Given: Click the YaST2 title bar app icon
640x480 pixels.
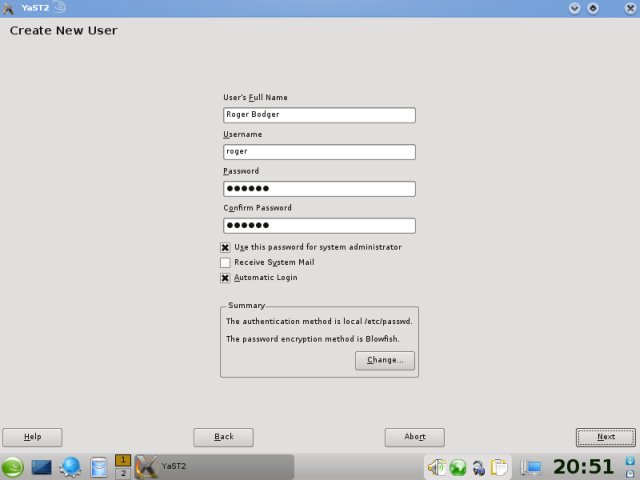Looking at the screenshot, I should coord(8,8).
